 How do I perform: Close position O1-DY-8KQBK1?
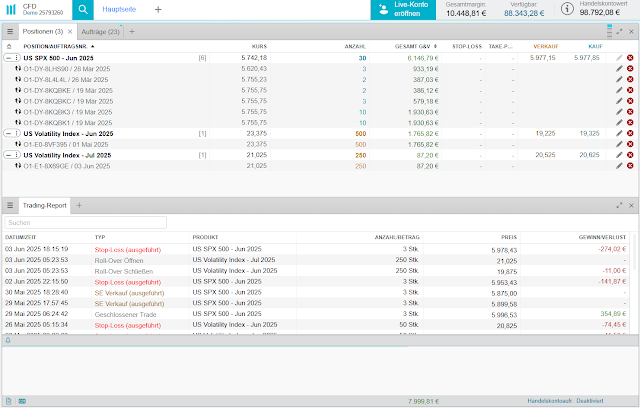pos(630,122)
